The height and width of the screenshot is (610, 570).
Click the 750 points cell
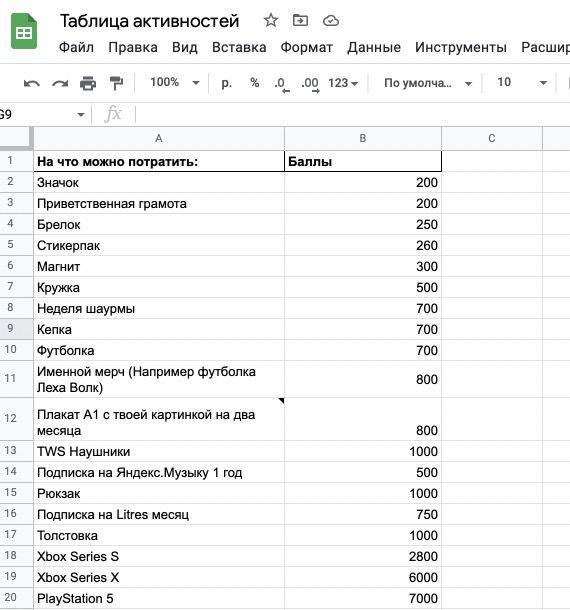[x=363, y=514]
